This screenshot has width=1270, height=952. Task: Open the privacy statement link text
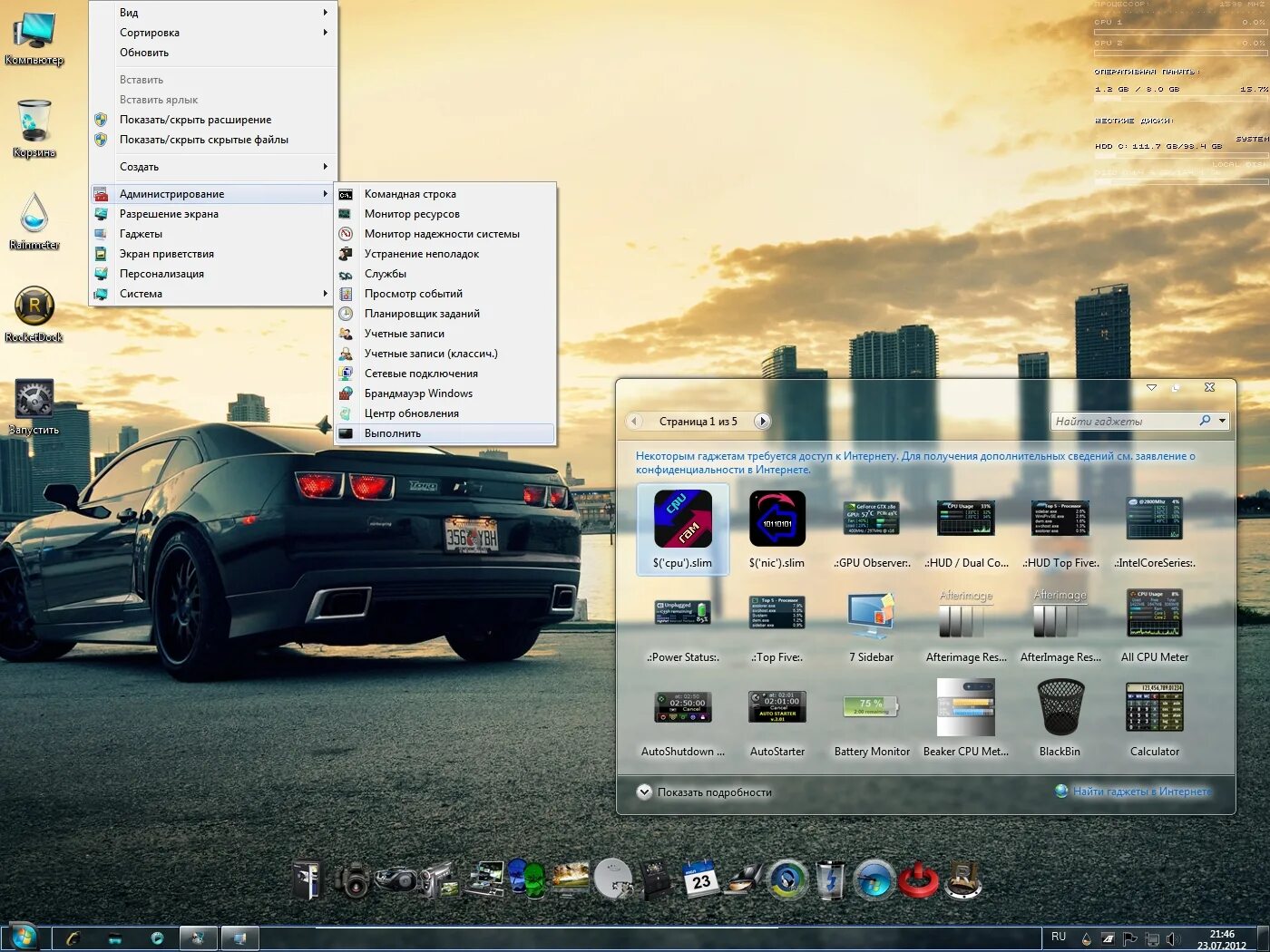tap(915, 463)
